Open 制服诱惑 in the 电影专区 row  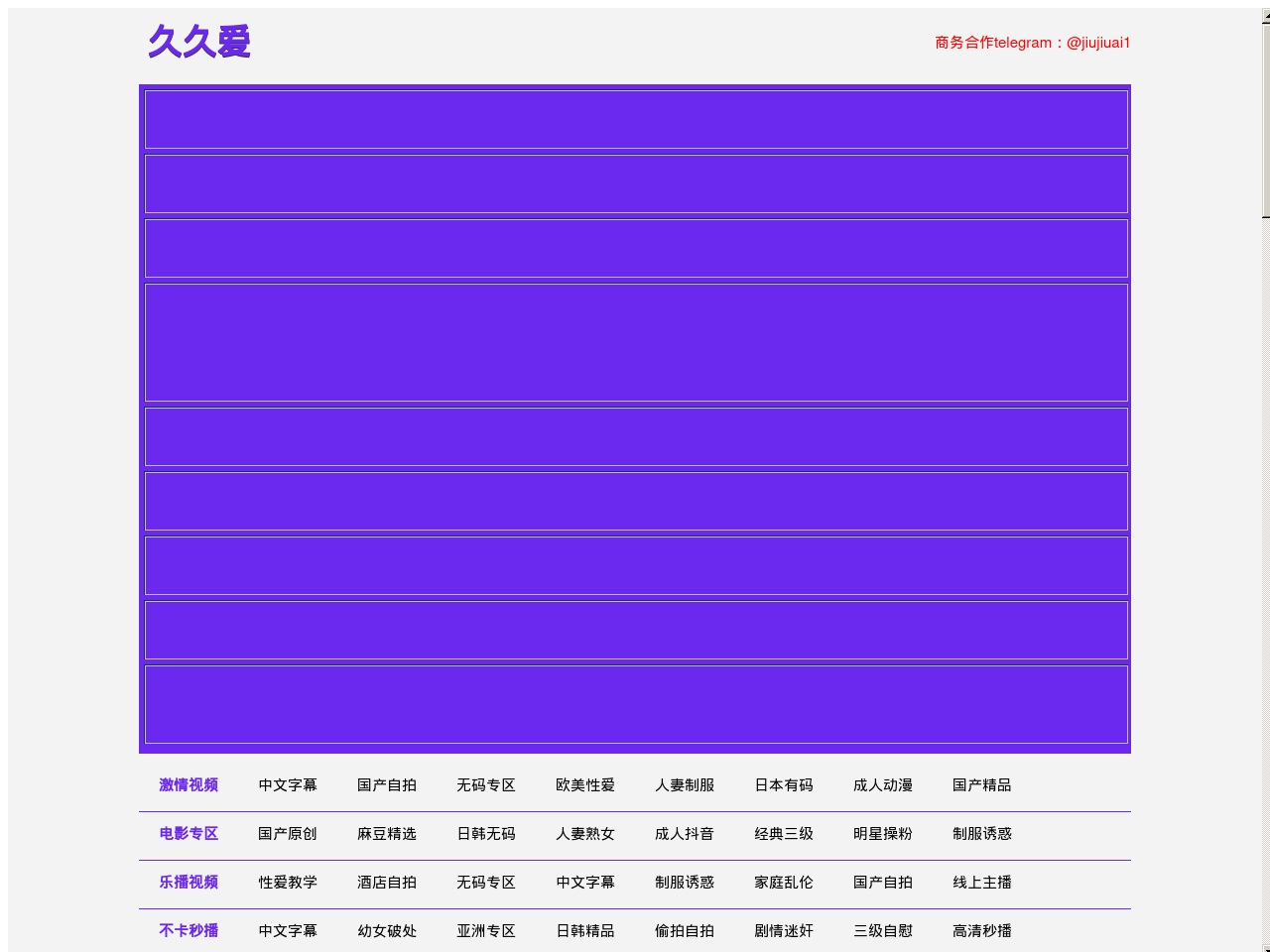point(982,833)
